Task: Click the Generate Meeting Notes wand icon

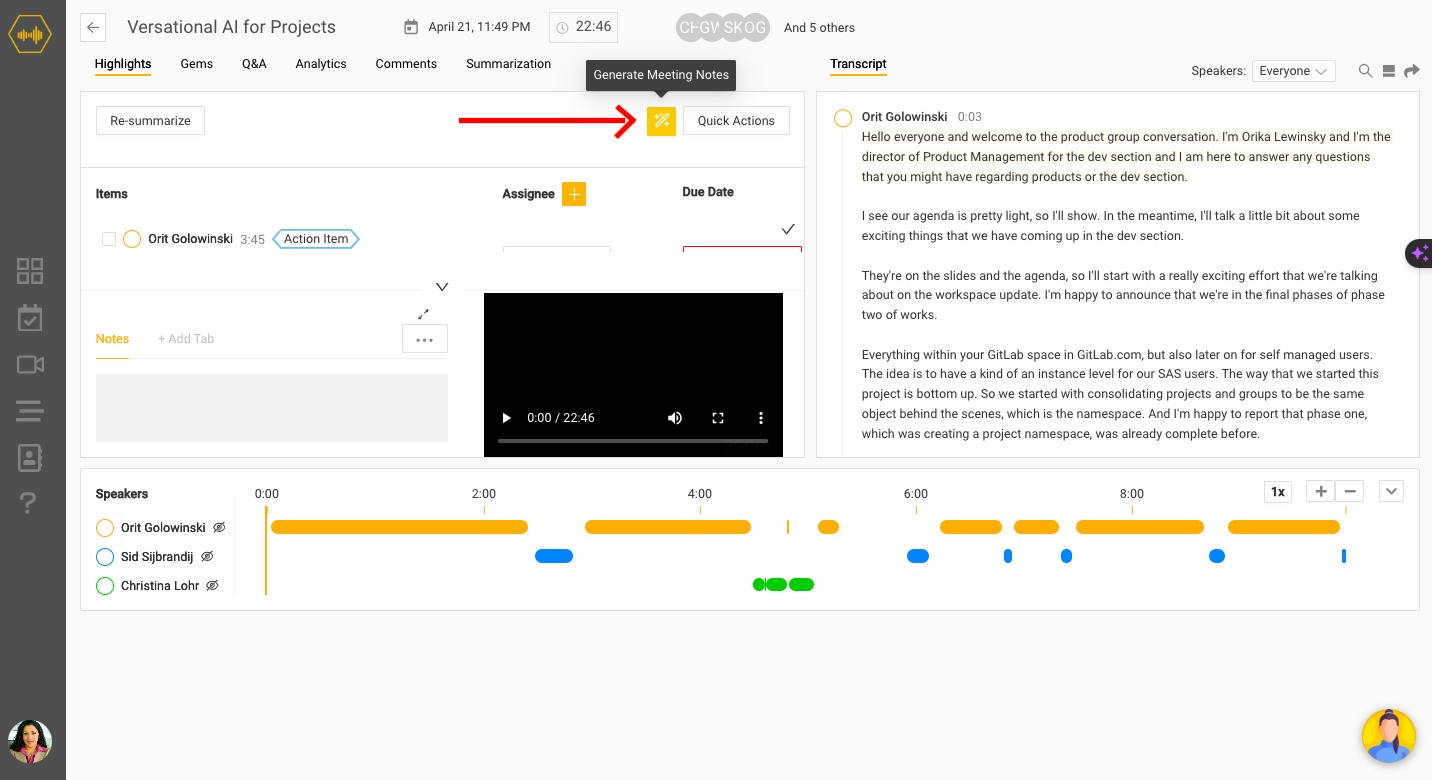Action: 661,121
